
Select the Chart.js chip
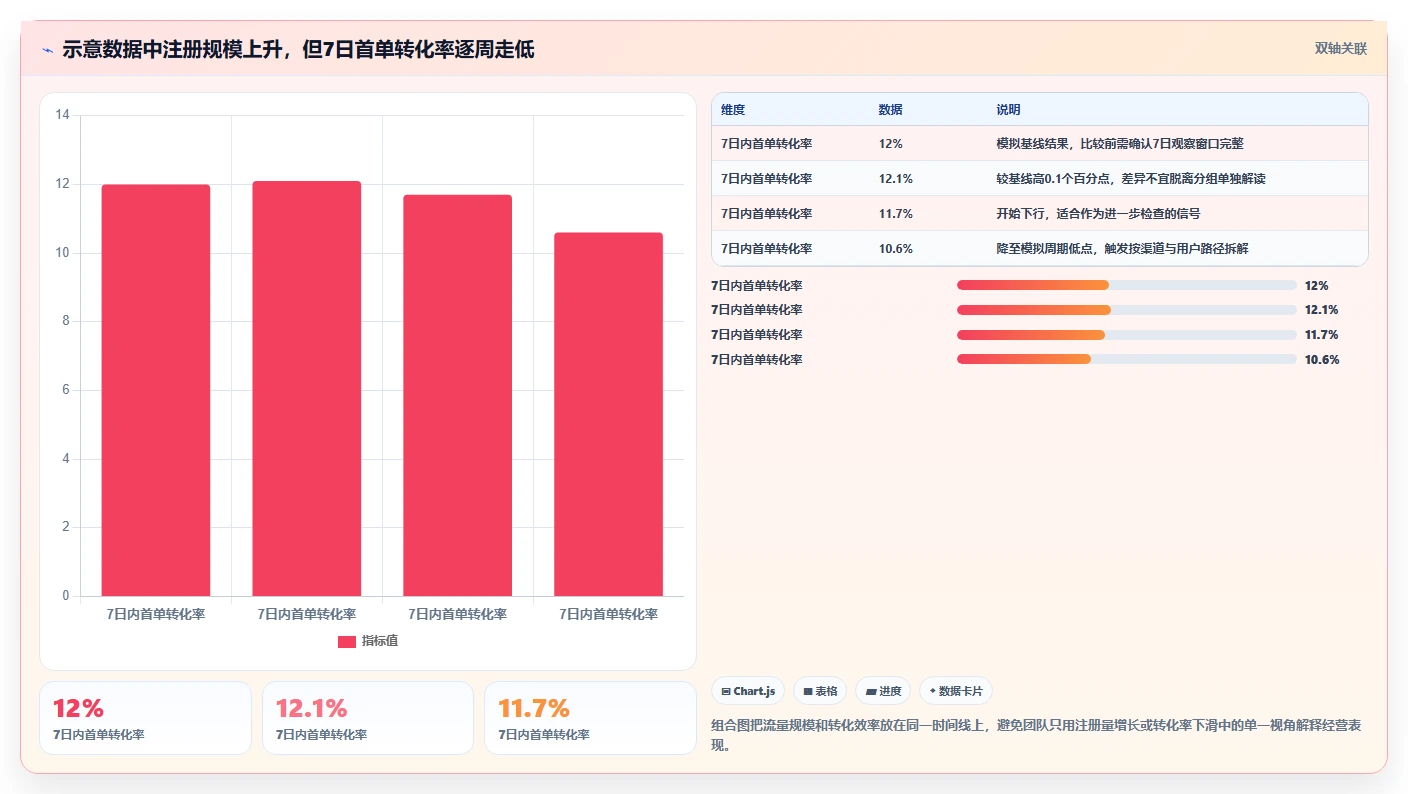coord(748,691)
